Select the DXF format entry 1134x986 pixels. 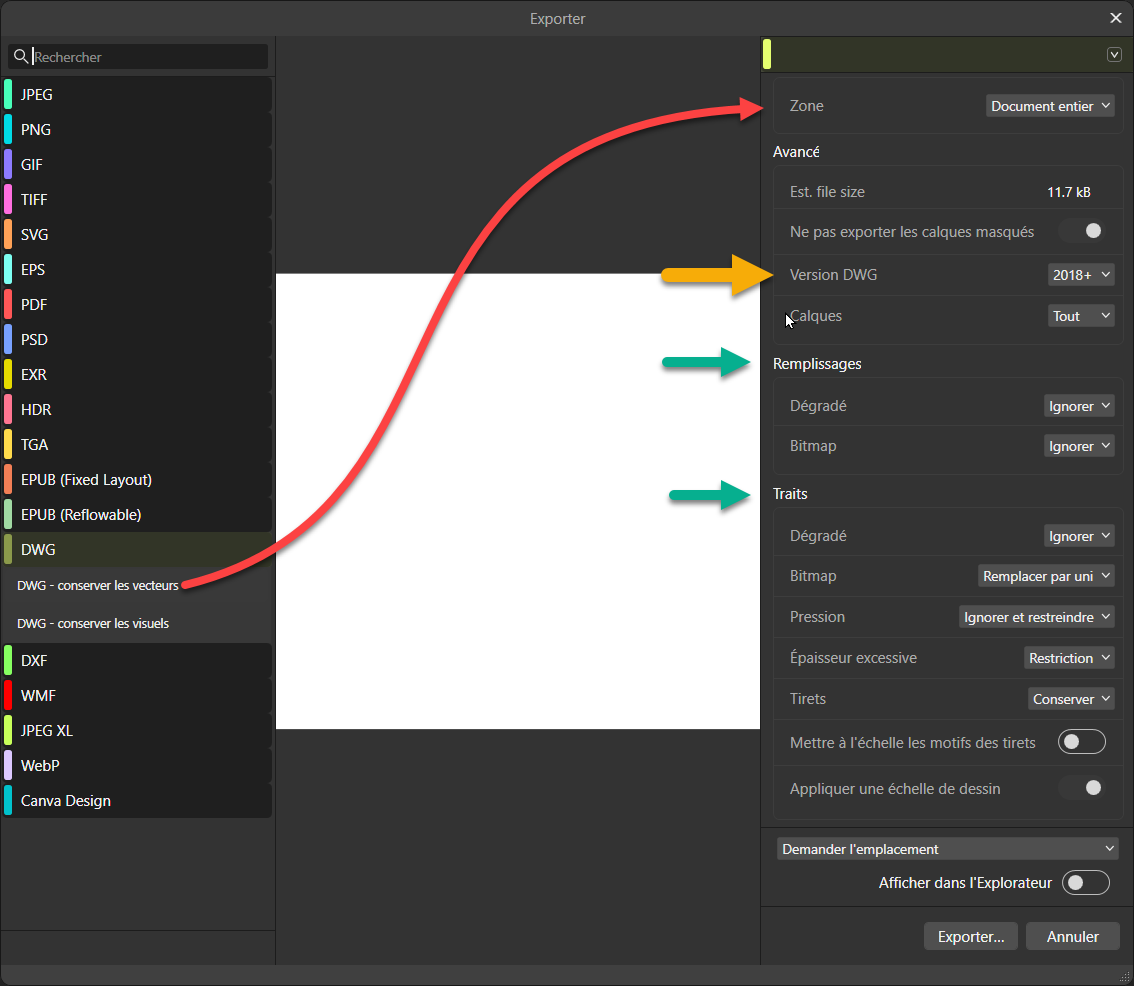tap(34, 661)
